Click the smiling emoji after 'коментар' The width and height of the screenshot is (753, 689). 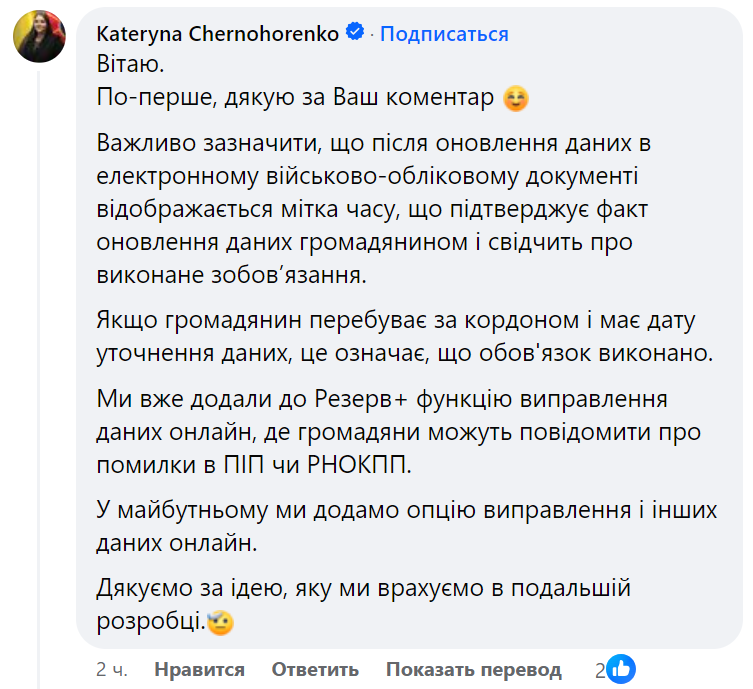516,98
